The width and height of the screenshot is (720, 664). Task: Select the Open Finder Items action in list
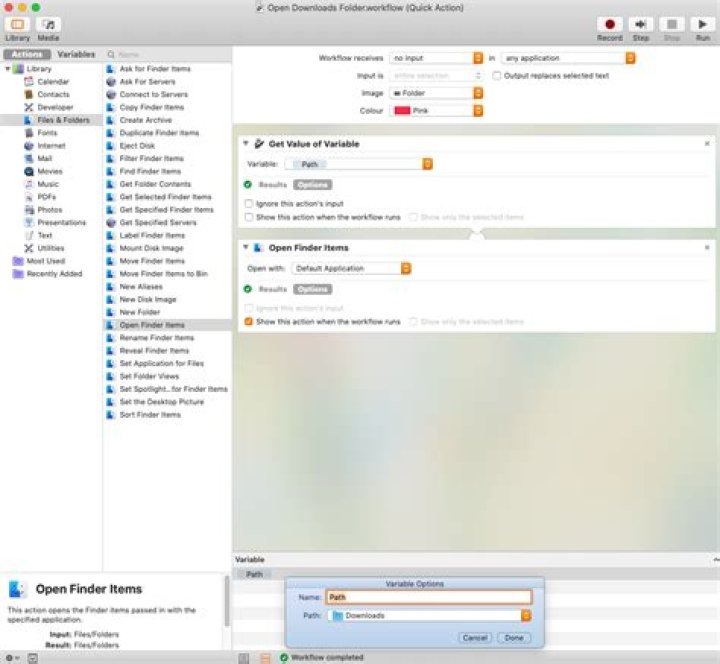[168, 325]
